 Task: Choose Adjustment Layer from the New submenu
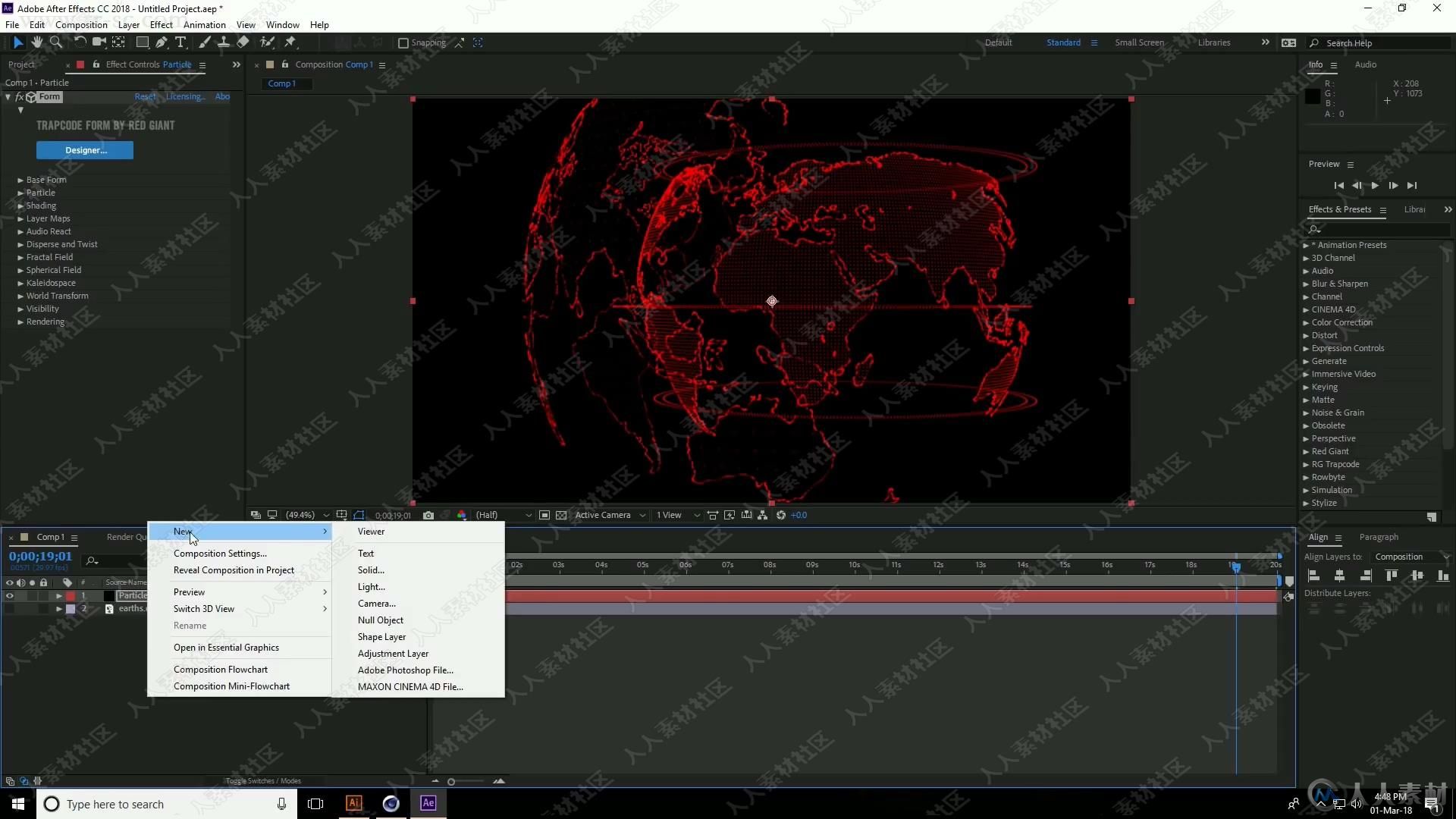click(x=393, y=654)
